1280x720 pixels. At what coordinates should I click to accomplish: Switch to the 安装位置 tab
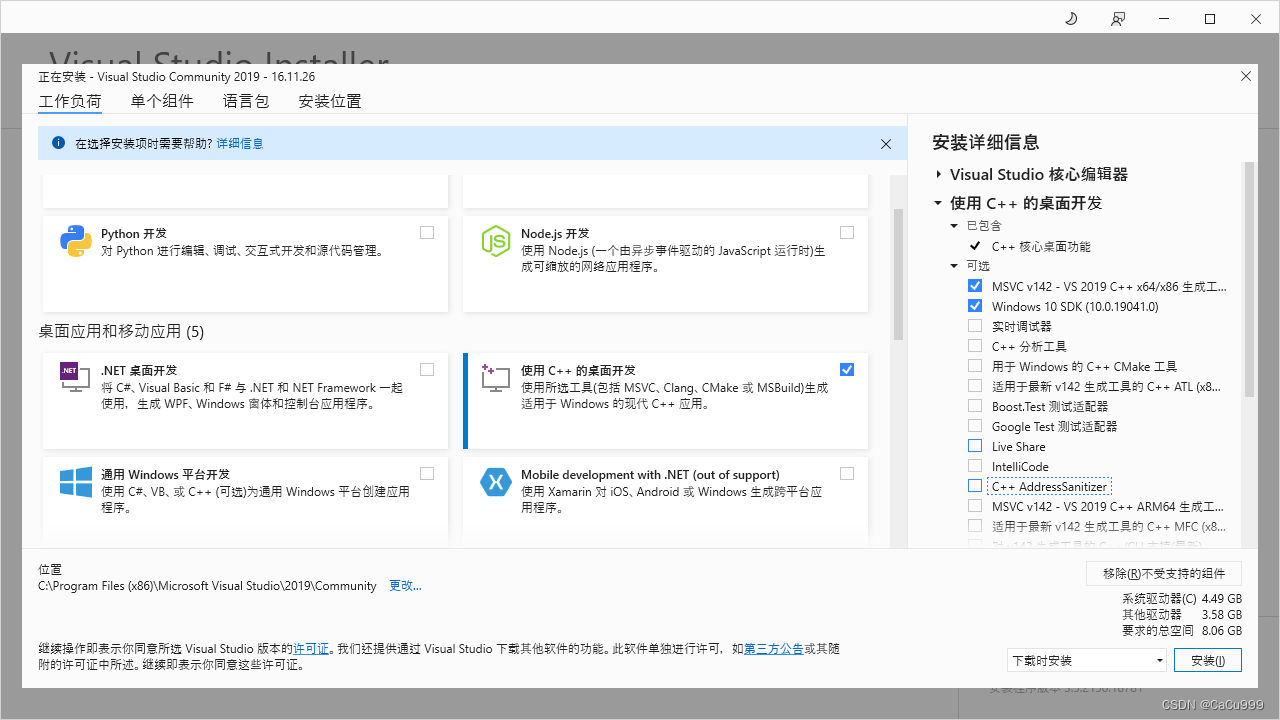click(330, 101)
